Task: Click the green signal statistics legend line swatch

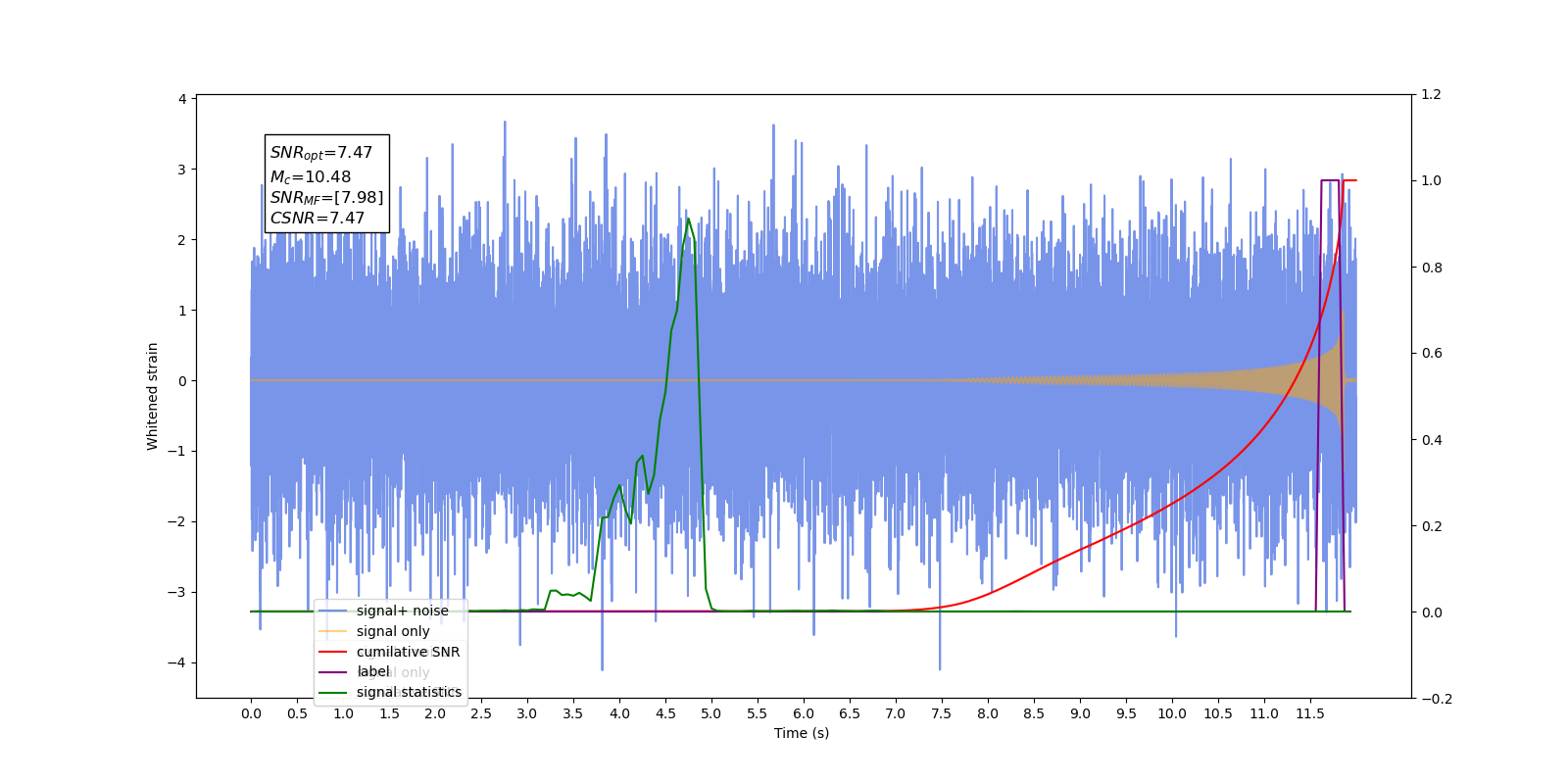Action: point(333,692)
